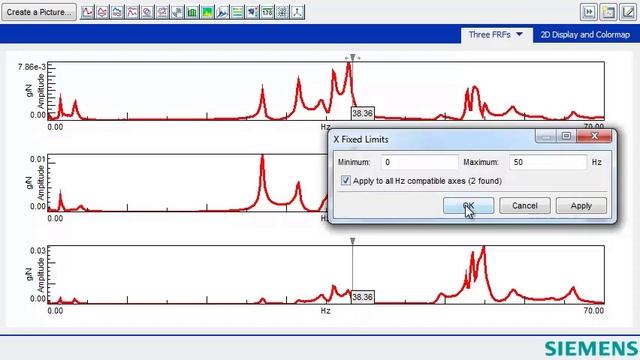The image size is (640, 360).
Task: Choose the sixth display icon with pink plot
Action: click(x=162, y=12)
